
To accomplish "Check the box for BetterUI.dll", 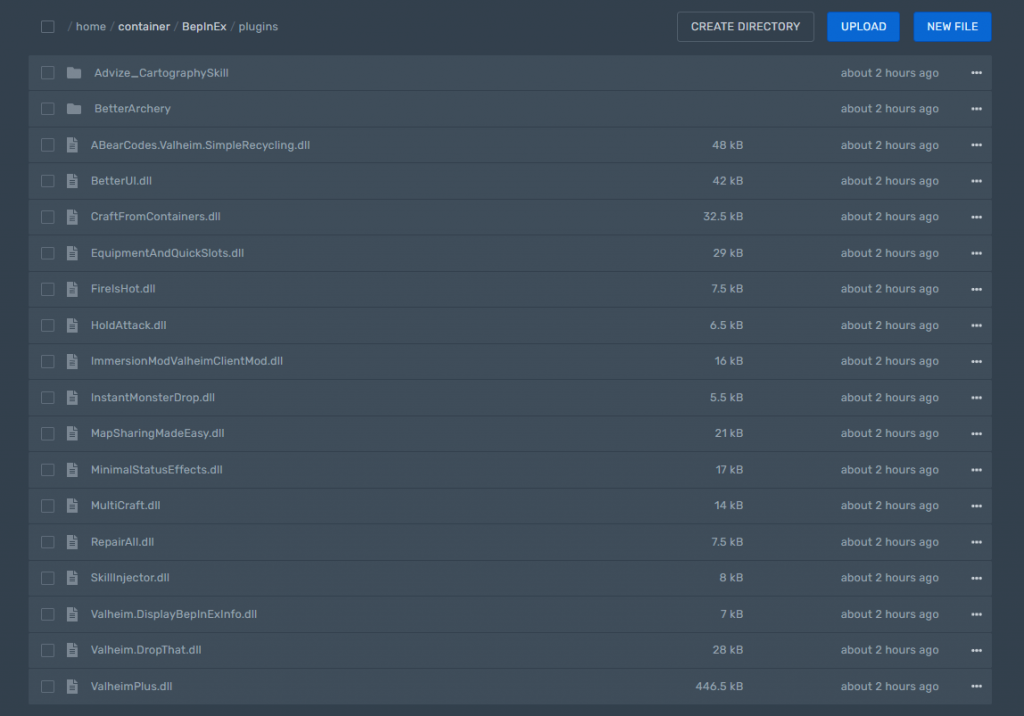I will pyautogui.click(x=48, y=181).
